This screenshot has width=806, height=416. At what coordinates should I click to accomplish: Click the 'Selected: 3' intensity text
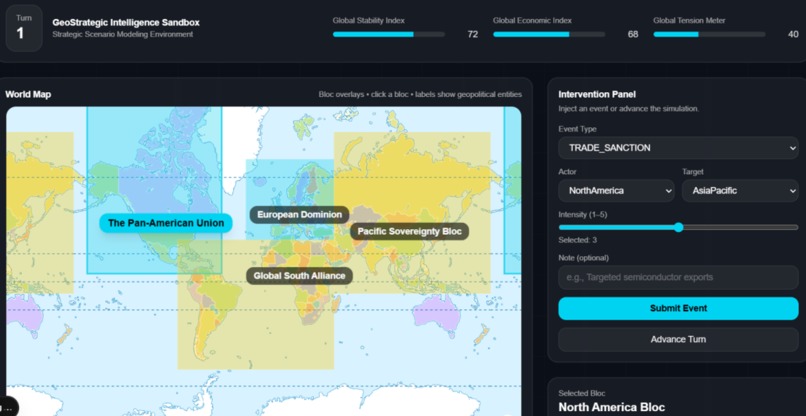tap(577, 240)
